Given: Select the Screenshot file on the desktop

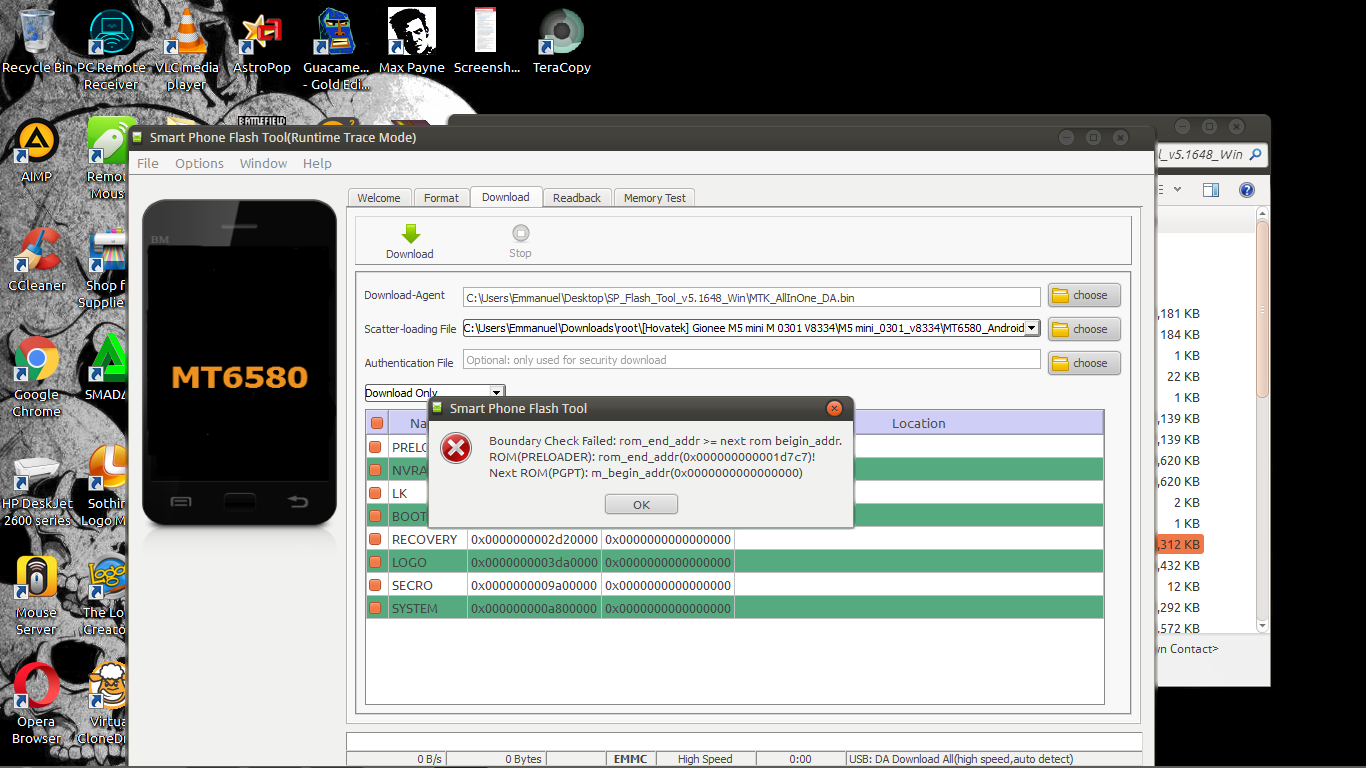Looking at the screenshot, I should (487, 41).
